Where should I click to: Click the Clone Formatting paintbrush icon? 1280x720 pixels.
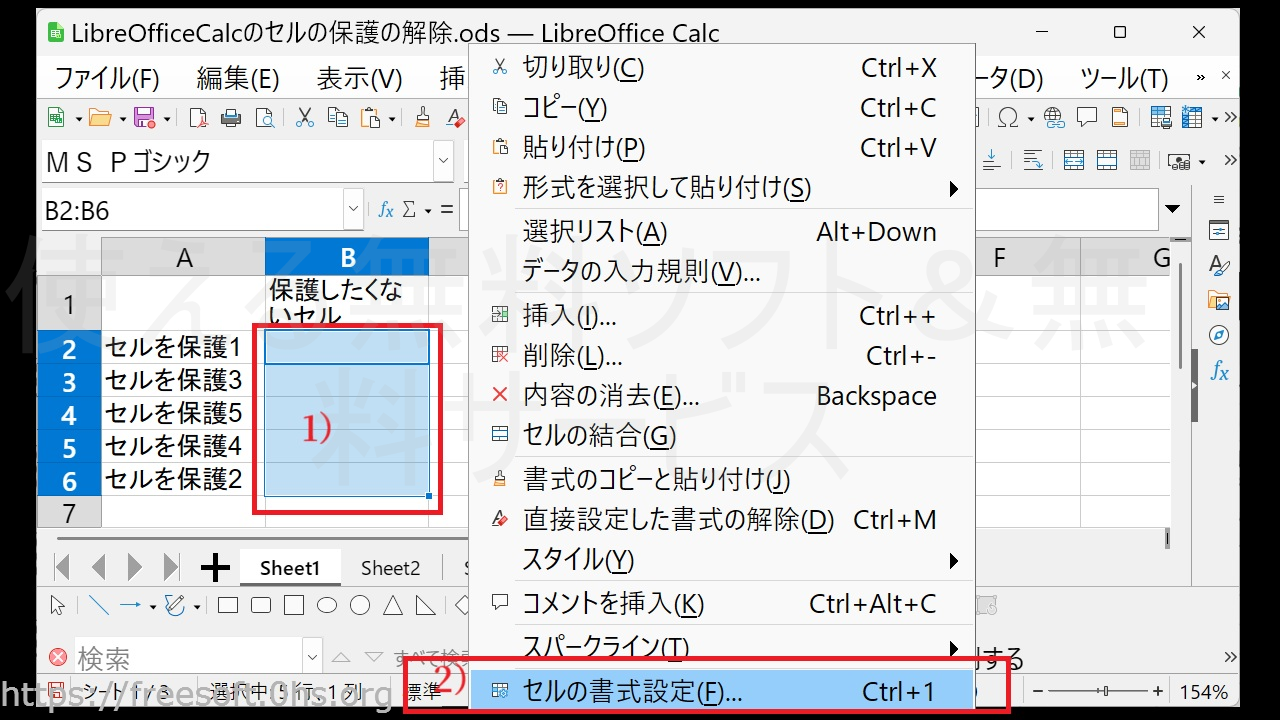422,118
